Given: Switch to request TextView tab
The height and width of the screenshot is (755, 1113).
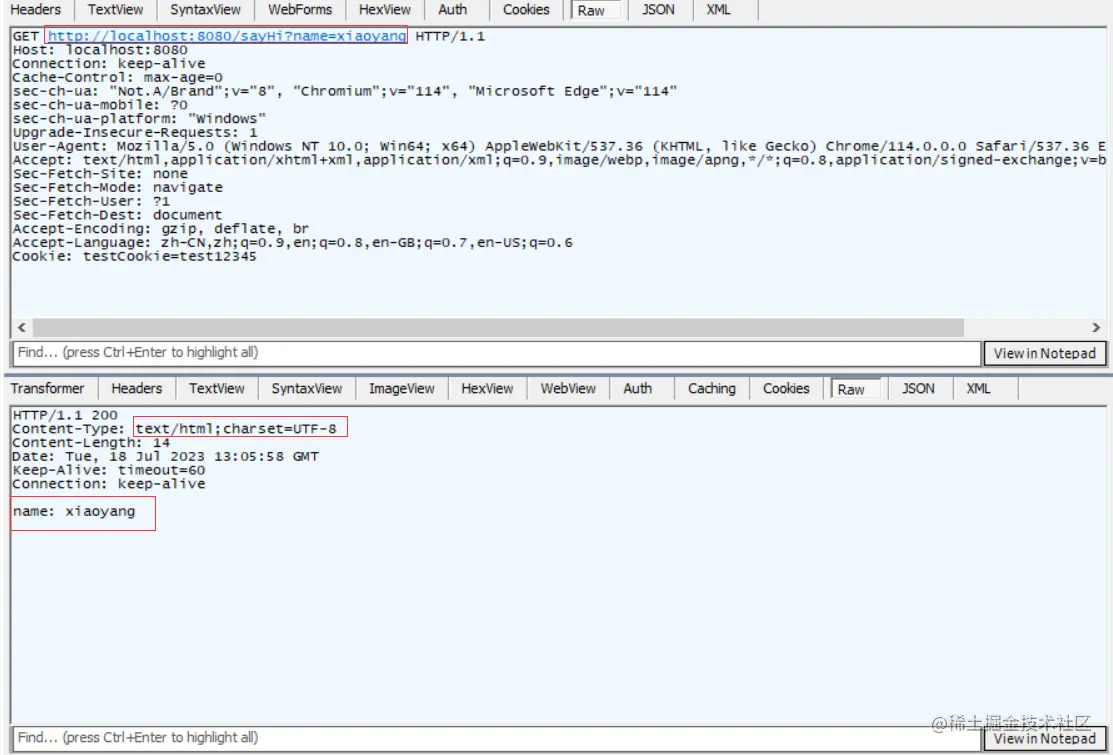Looking at the screenshot, I should tap(115, 10).
